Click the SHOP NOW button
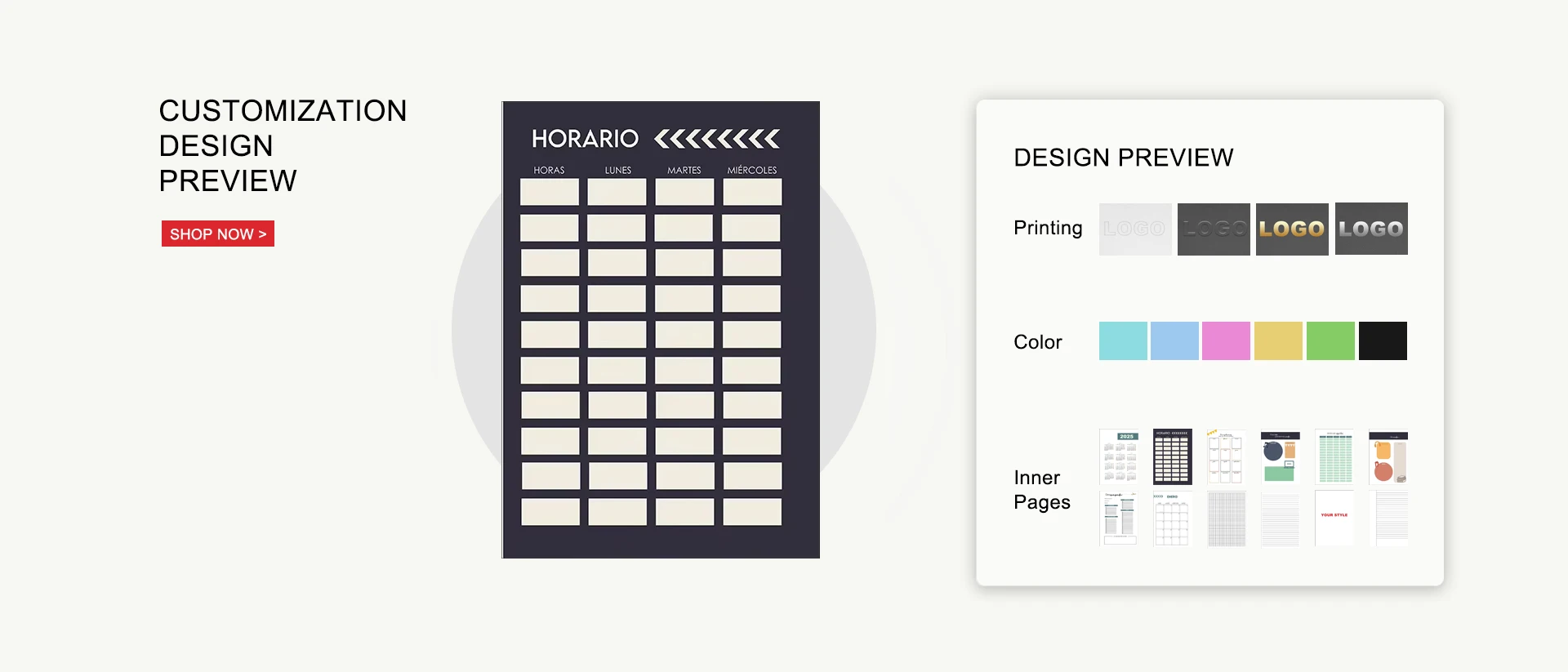Screen dimensions: 1568x672 (x=217, y=234)
